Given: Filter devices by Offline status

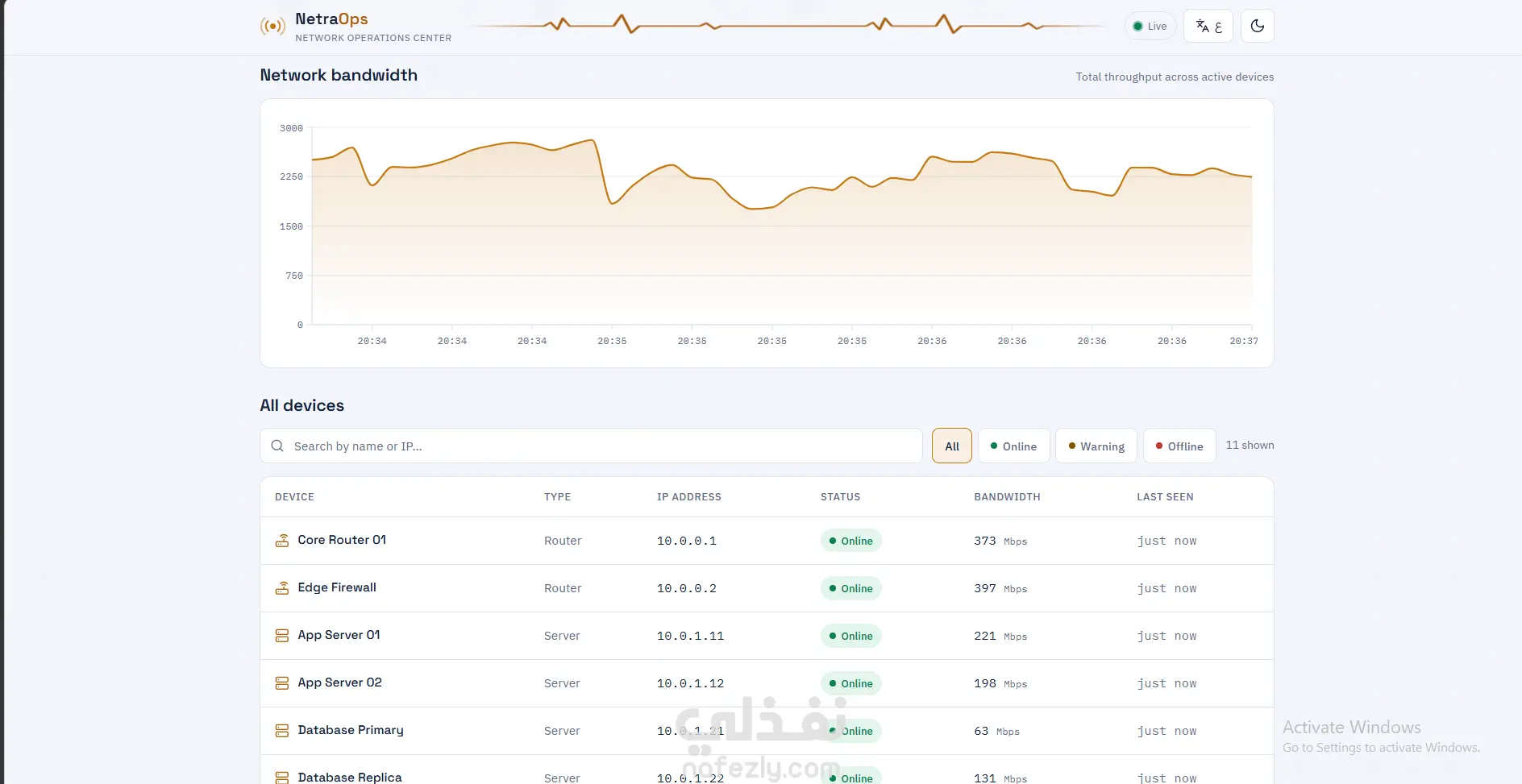Looking at the screenshot, I should pos(1179,446).
